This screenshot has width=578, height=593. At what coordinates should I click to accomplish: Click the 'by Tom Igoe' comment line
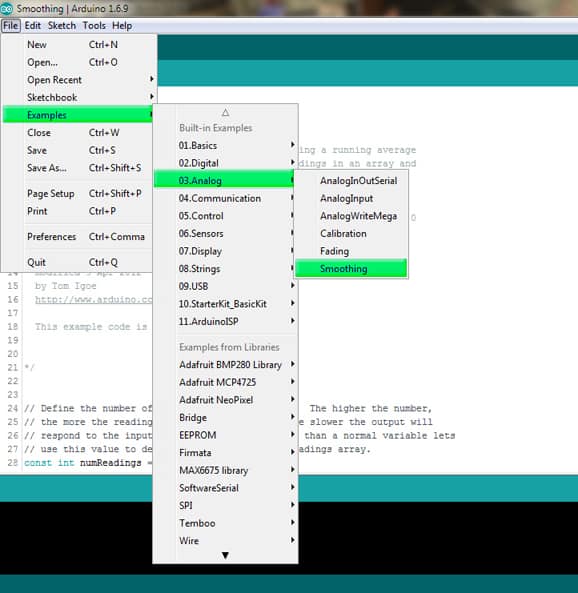tap(65, 286)
